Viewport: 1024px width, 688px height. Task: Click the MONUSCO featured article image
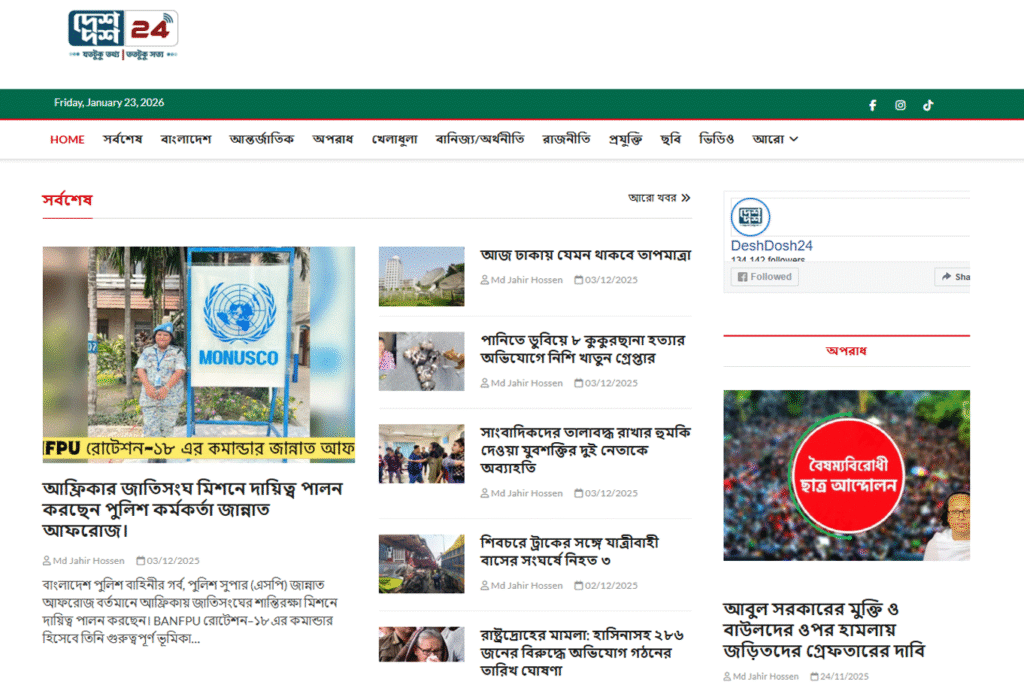tap(198, 354)
